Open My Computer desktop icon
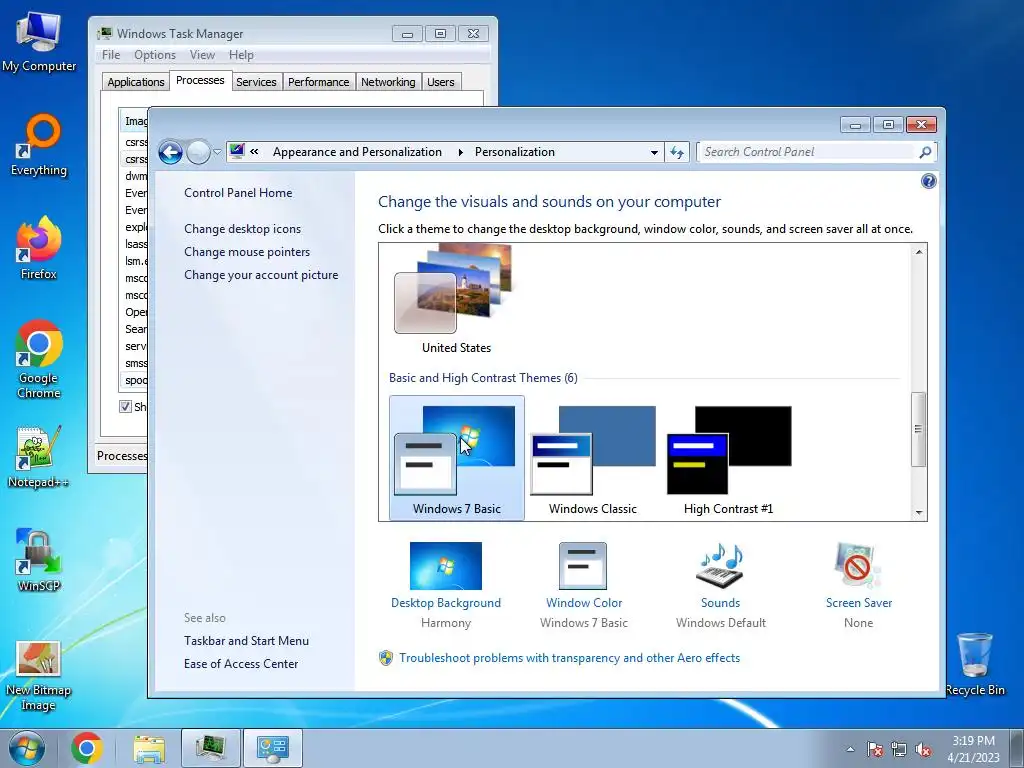1024x768 pixels. click(39, 42)
